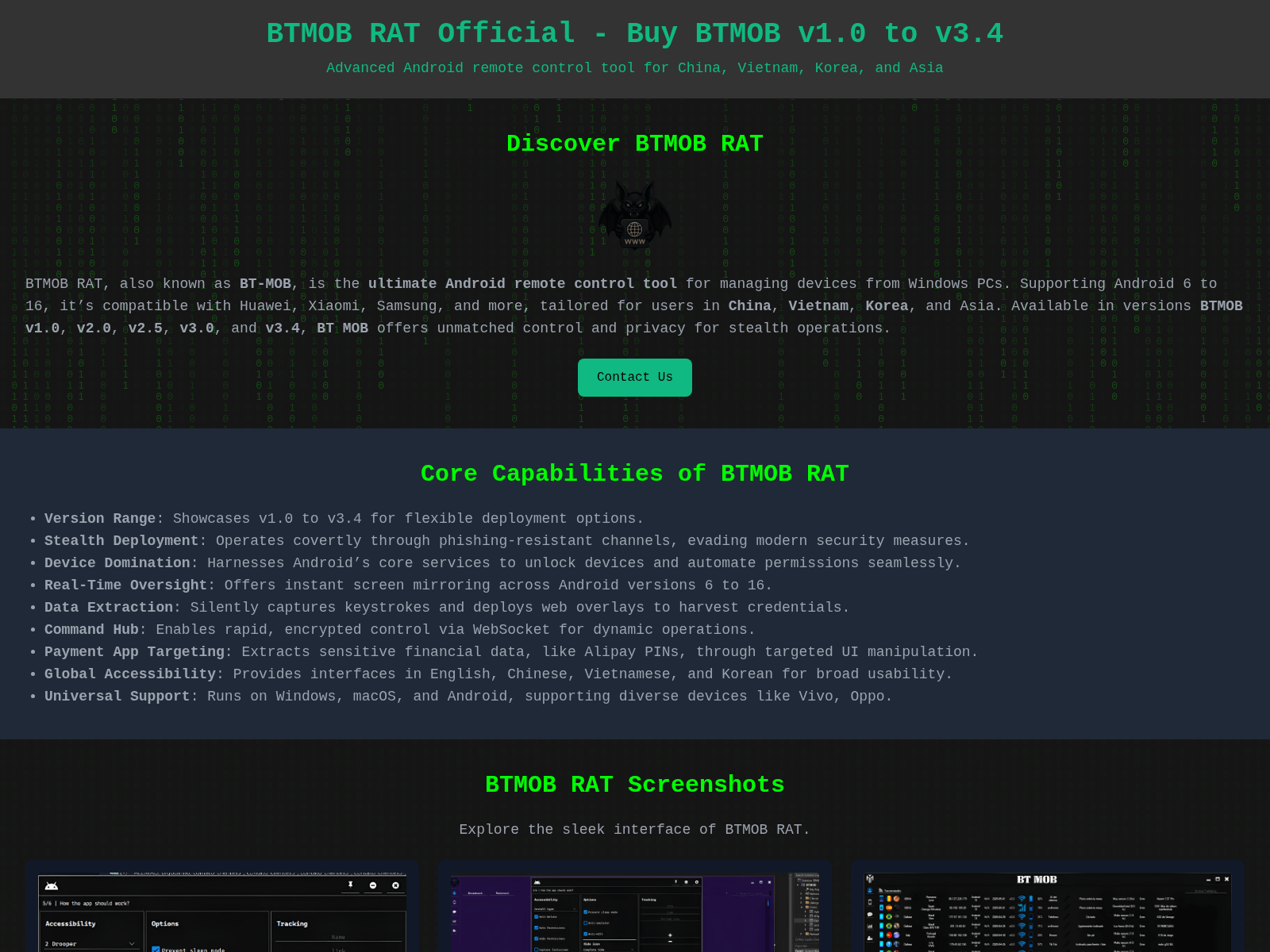This screenshot has width=1270, height=952.
Task: Click the Contact Us button
Action: [634, 378]
